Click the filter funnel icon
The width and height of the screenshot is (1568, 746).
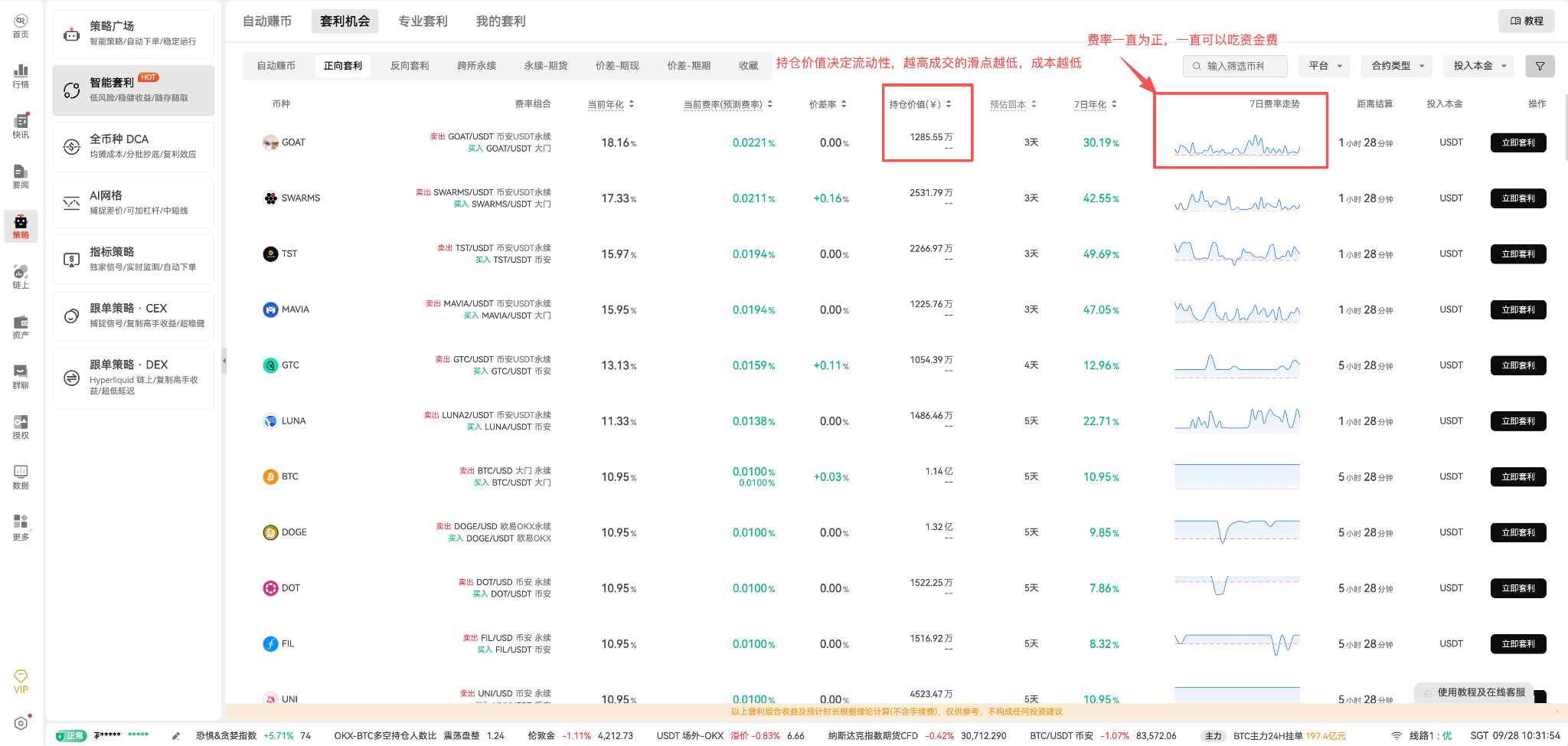[x=1540, y=66]
